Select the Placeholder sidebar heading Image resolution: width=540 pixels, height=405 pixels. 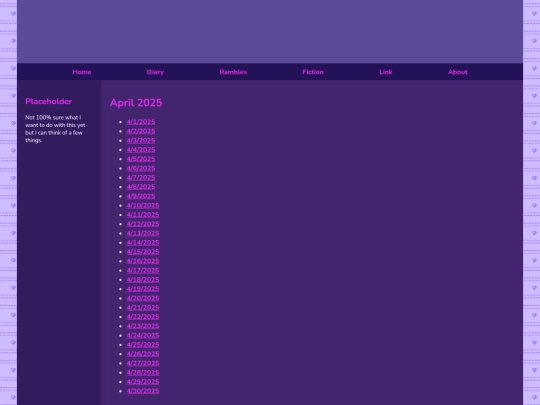(49, 102)
